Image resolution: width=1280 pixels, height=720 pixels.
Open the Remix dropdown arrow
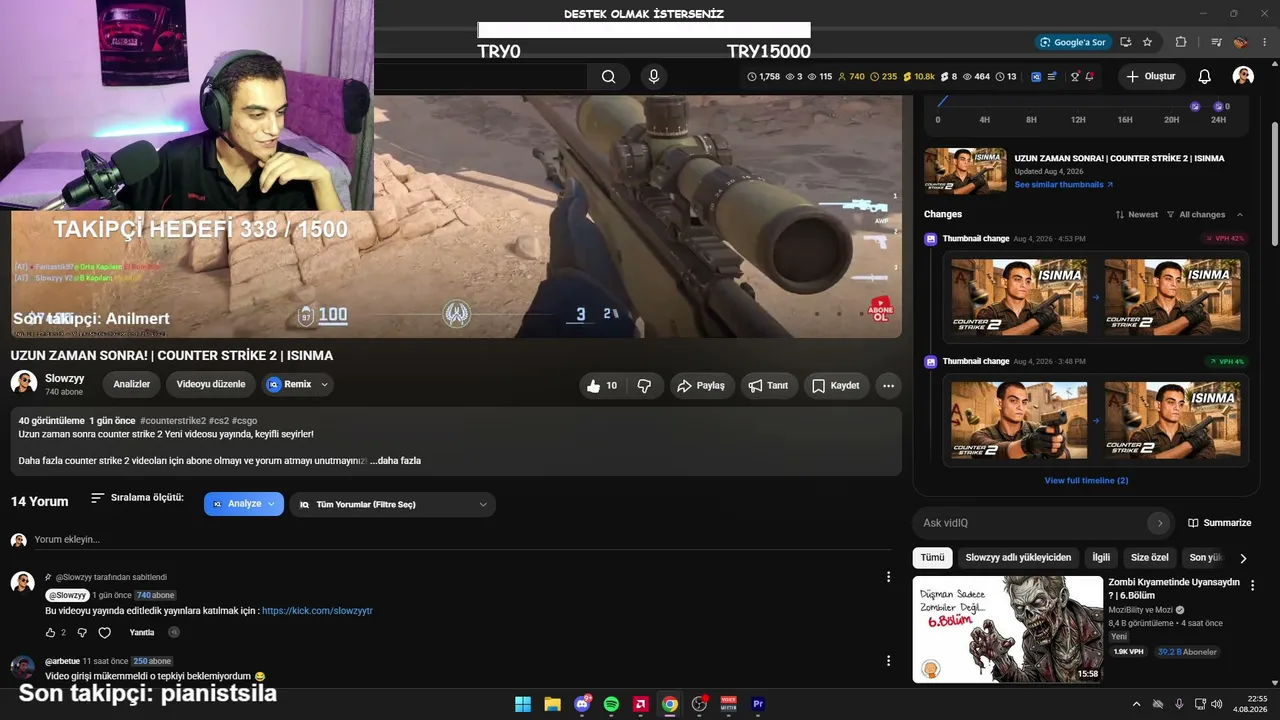click(324, 385)
